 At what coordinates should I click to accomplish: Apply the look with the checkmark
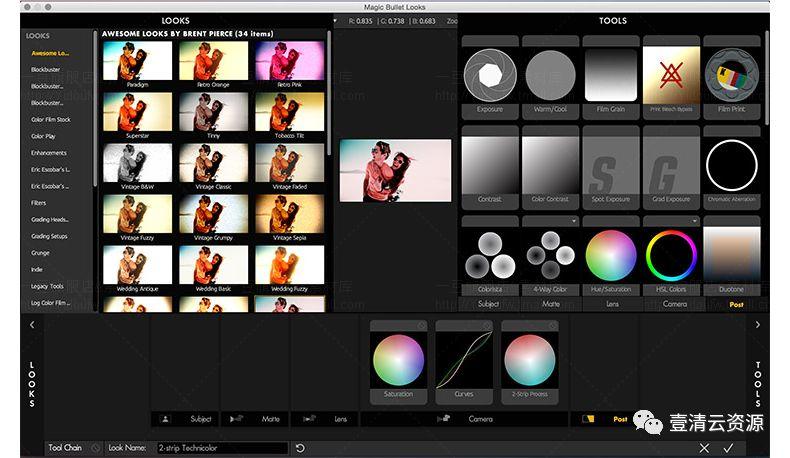pos(729,448)
